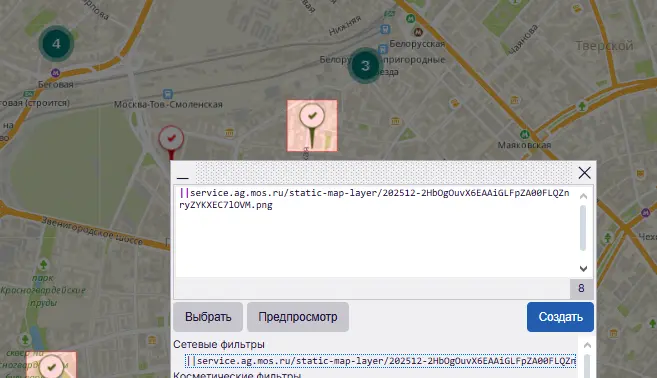Click up arrow of filter text scrollbar
The image size is (657, 378).
point(583,196)
